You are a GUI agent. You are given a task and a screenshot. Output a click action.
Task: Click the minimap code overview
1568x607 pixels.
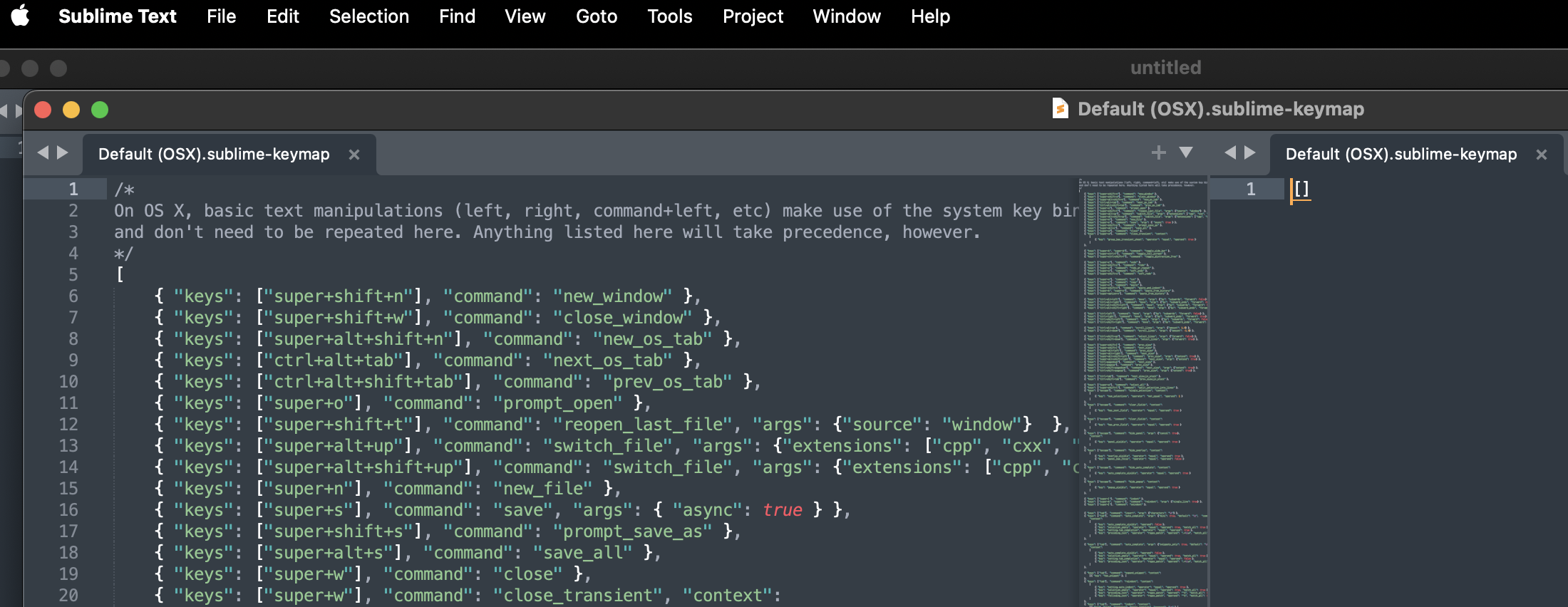[1145, 392]
